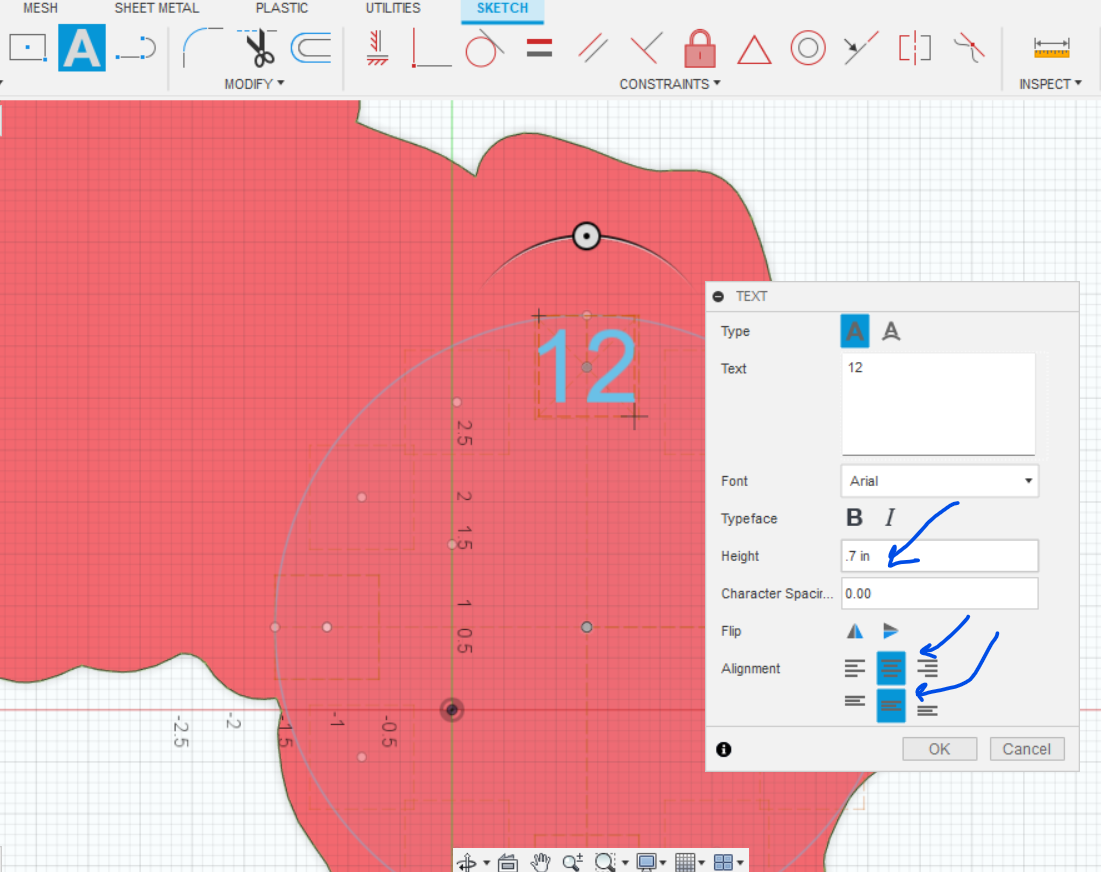Select the Tangent constraint icon
This screenshot has height=872, width=1101.
tap(482, 48)
